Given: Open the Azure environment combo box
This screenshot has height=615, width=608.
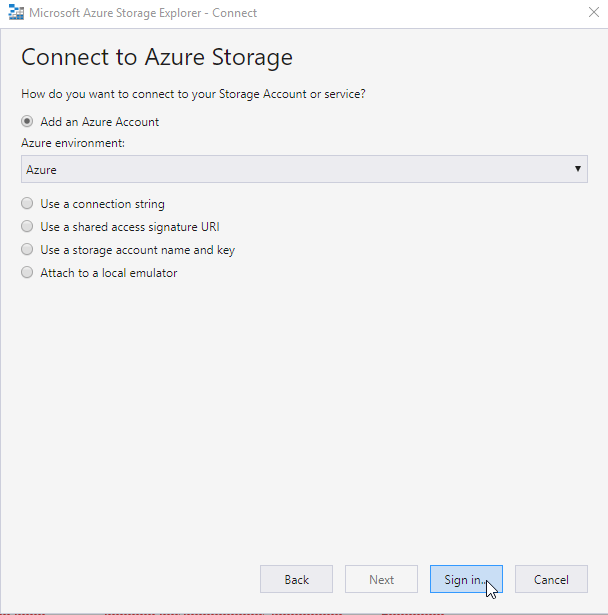Looking at the screenshot, I should tap(300, 169).
